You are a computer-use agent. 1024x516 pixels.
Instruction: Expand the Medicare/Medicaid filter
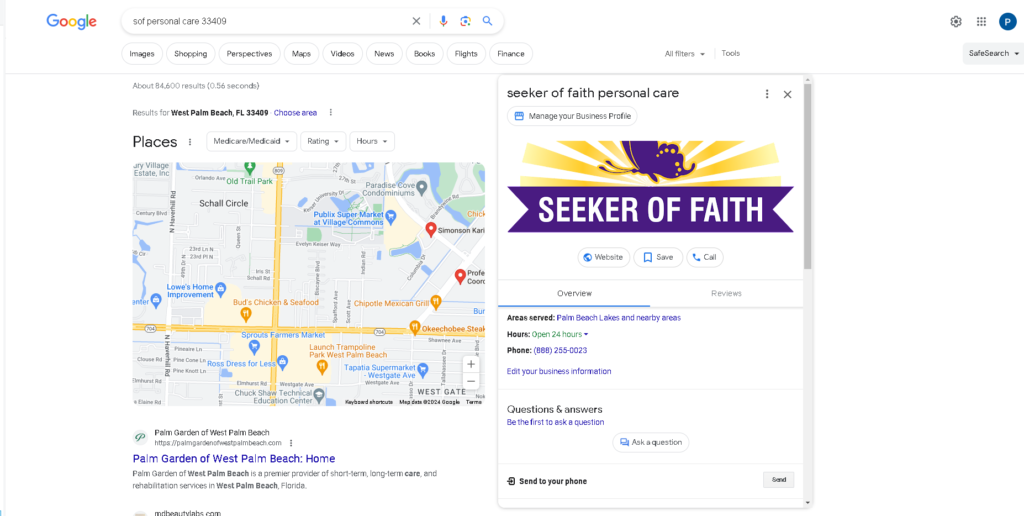tap(253, 141)
